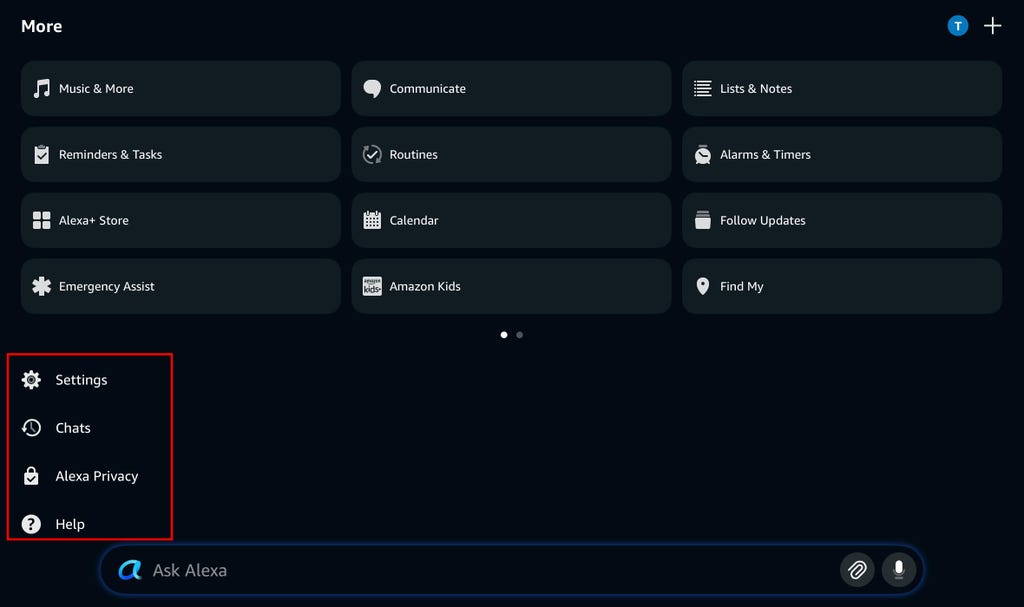Viewport: 1024px width, 607px height.
Task: Click the paperclip attachment icon
Action: click(857, 570)
